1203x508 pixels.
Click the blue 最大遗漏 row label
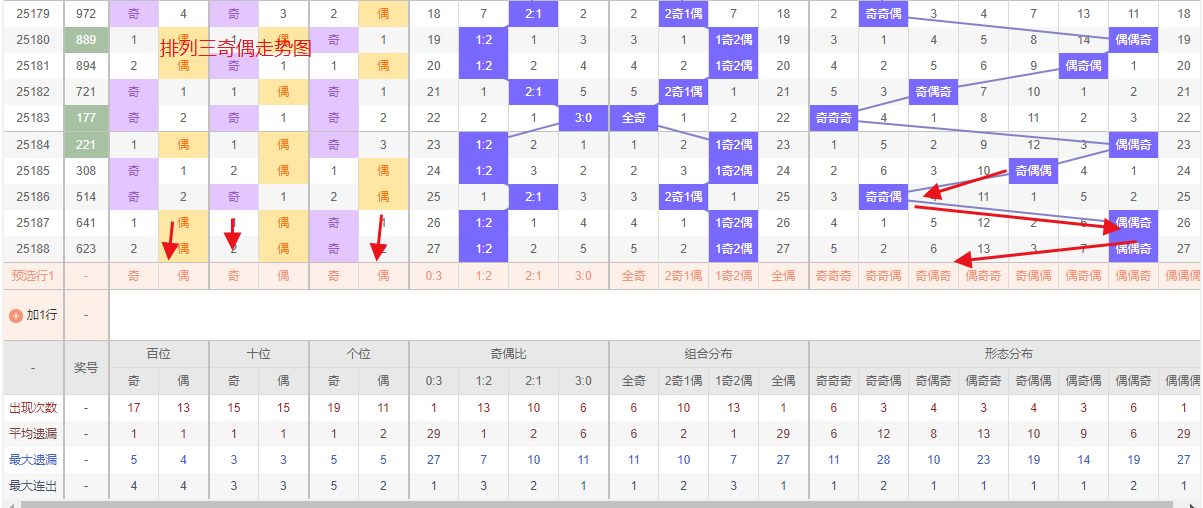(33, 459)
